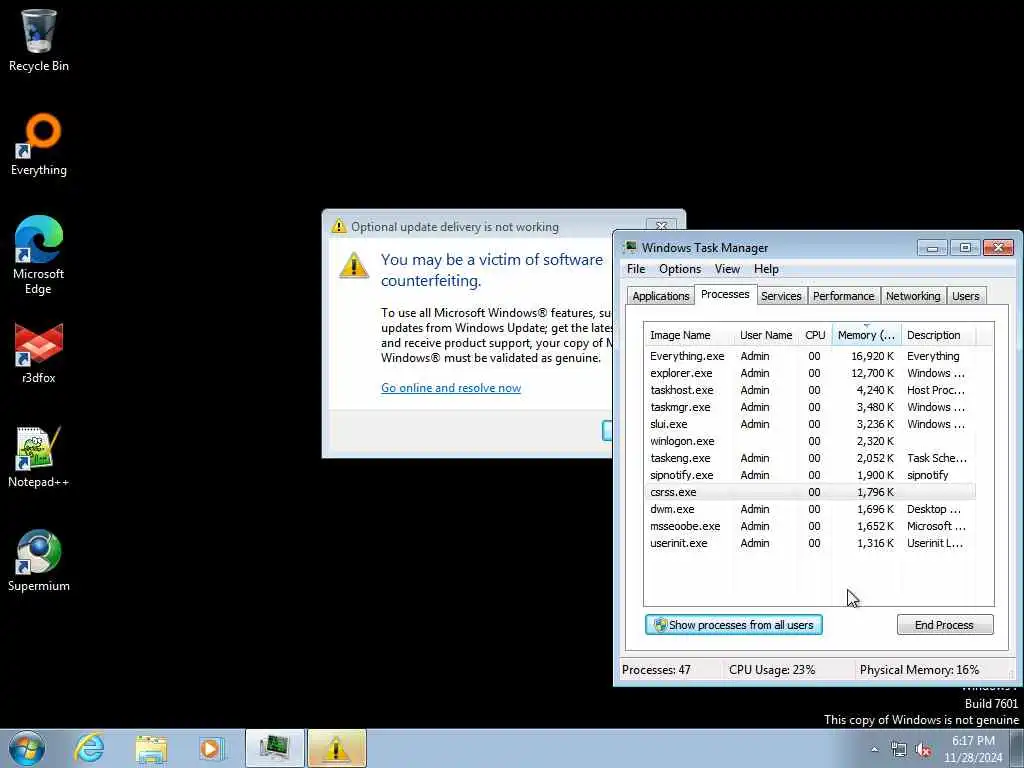The height and width of the screenshot is (768, 1024).
Task: Select the Microsoft Edge desktop shortcut
Action: click(39, 255)
